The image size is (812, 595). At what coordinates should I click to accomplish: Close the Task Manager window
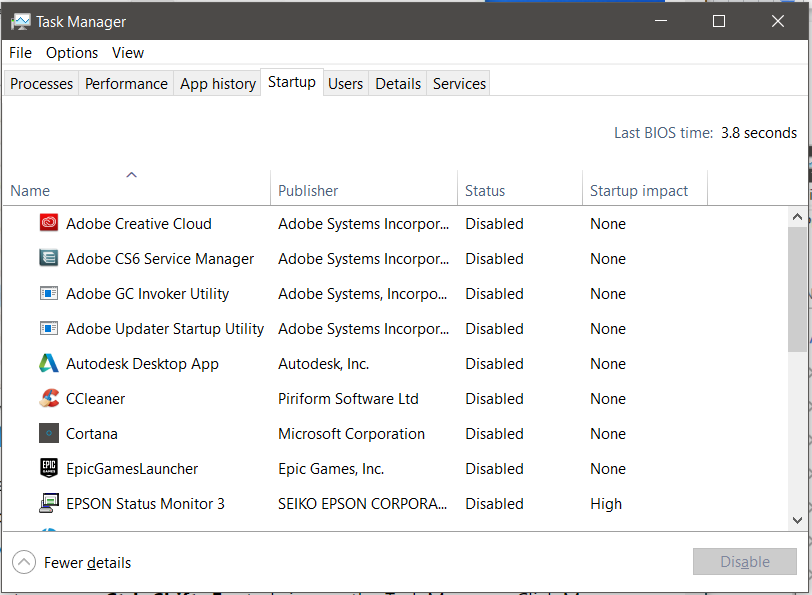coord(778,21)
